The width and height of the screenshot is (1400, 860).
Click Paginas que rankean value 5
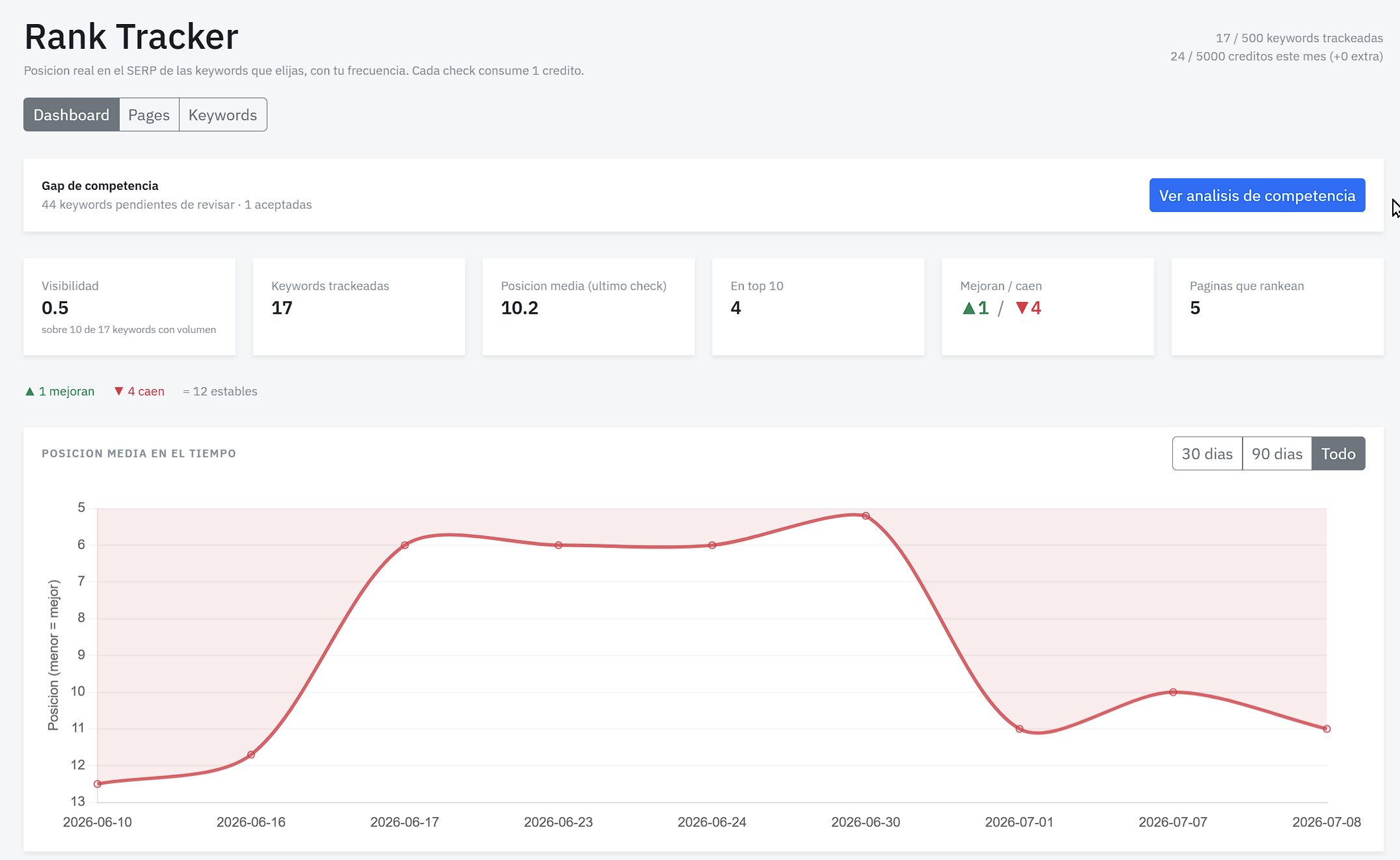coord(1195,308)
